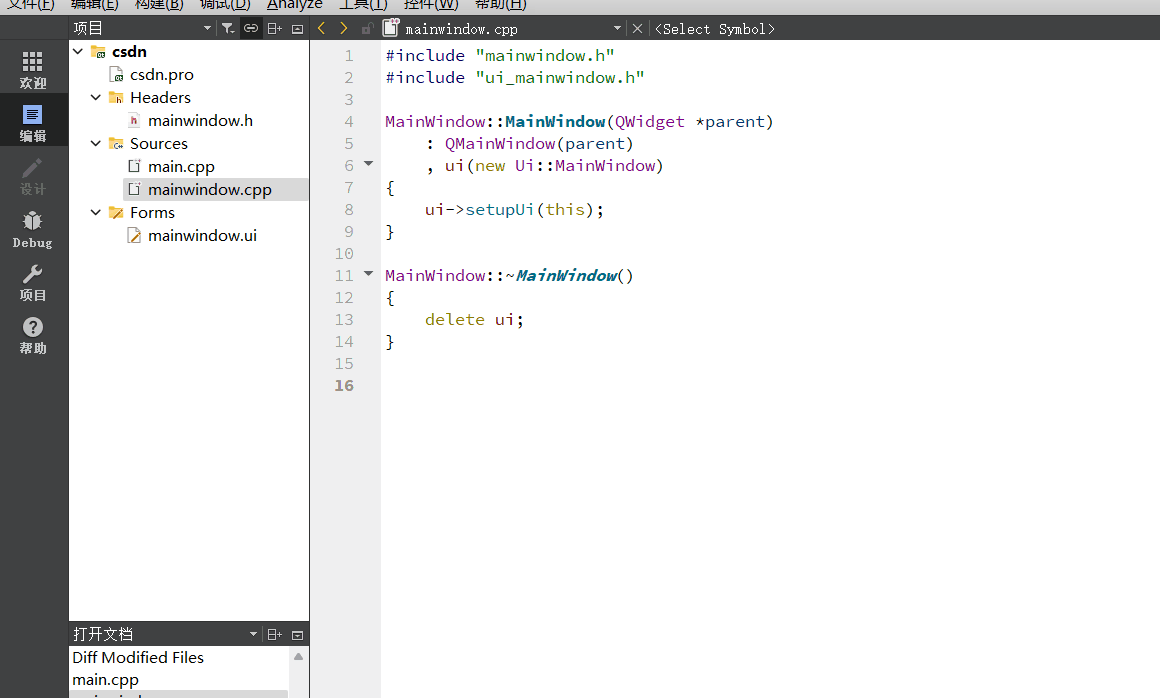Switch to Debug mode
1160x698 pixels.
(33, 229)
